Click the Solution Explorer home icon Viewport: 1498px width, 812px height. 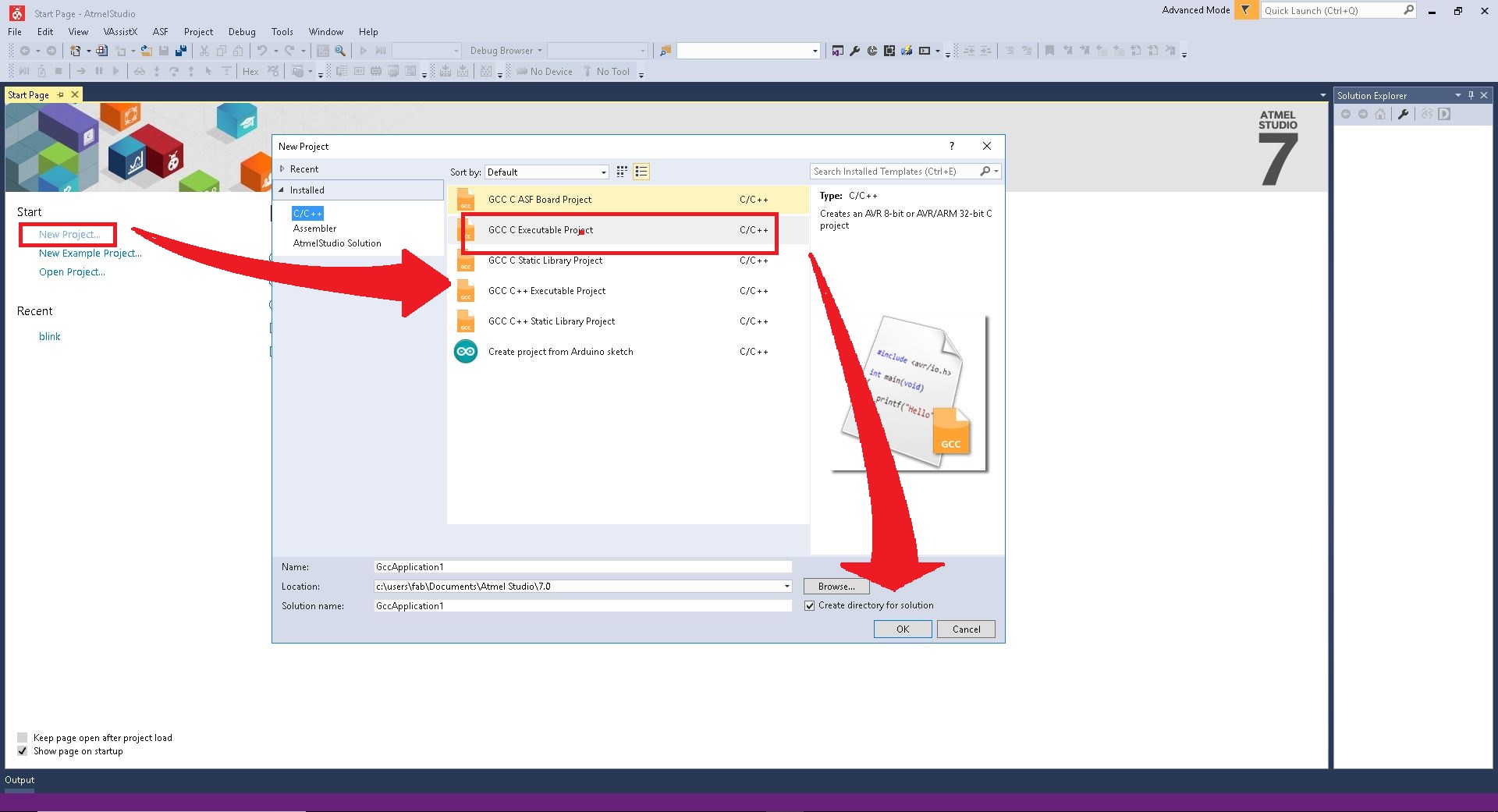[x=1380, y=114]
